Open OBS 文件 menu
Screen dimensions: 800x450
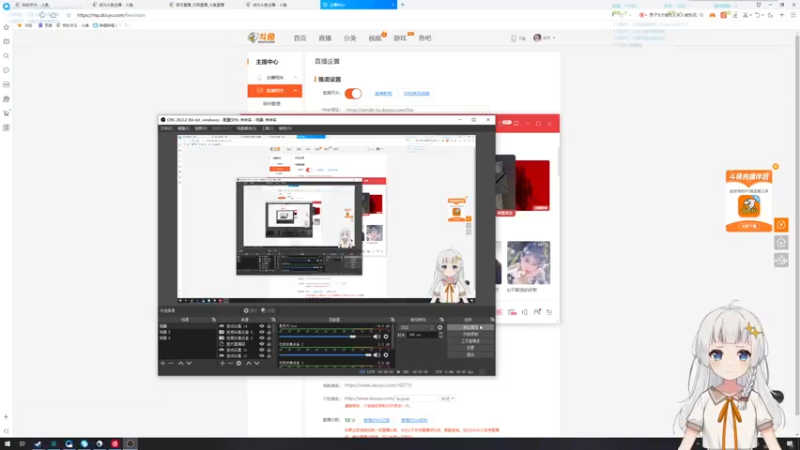pyautogui.click(x=166, y=129)
